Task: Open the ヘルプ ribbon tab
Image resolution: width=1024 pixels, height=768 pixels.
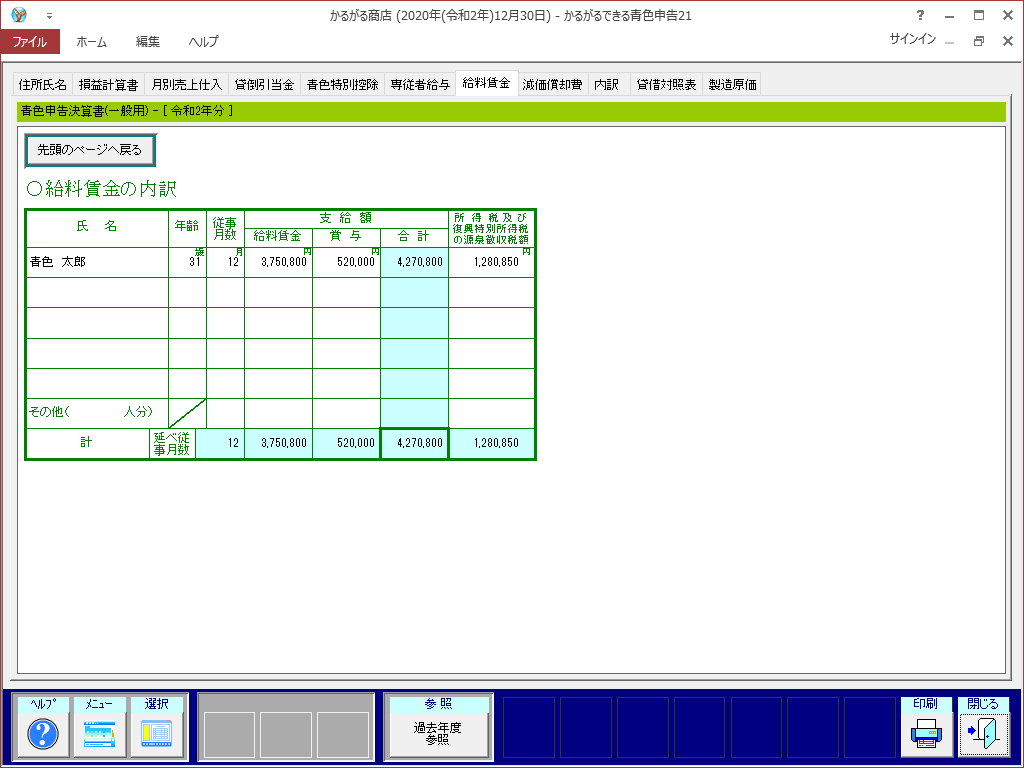Action: click(x=203, y=41)
